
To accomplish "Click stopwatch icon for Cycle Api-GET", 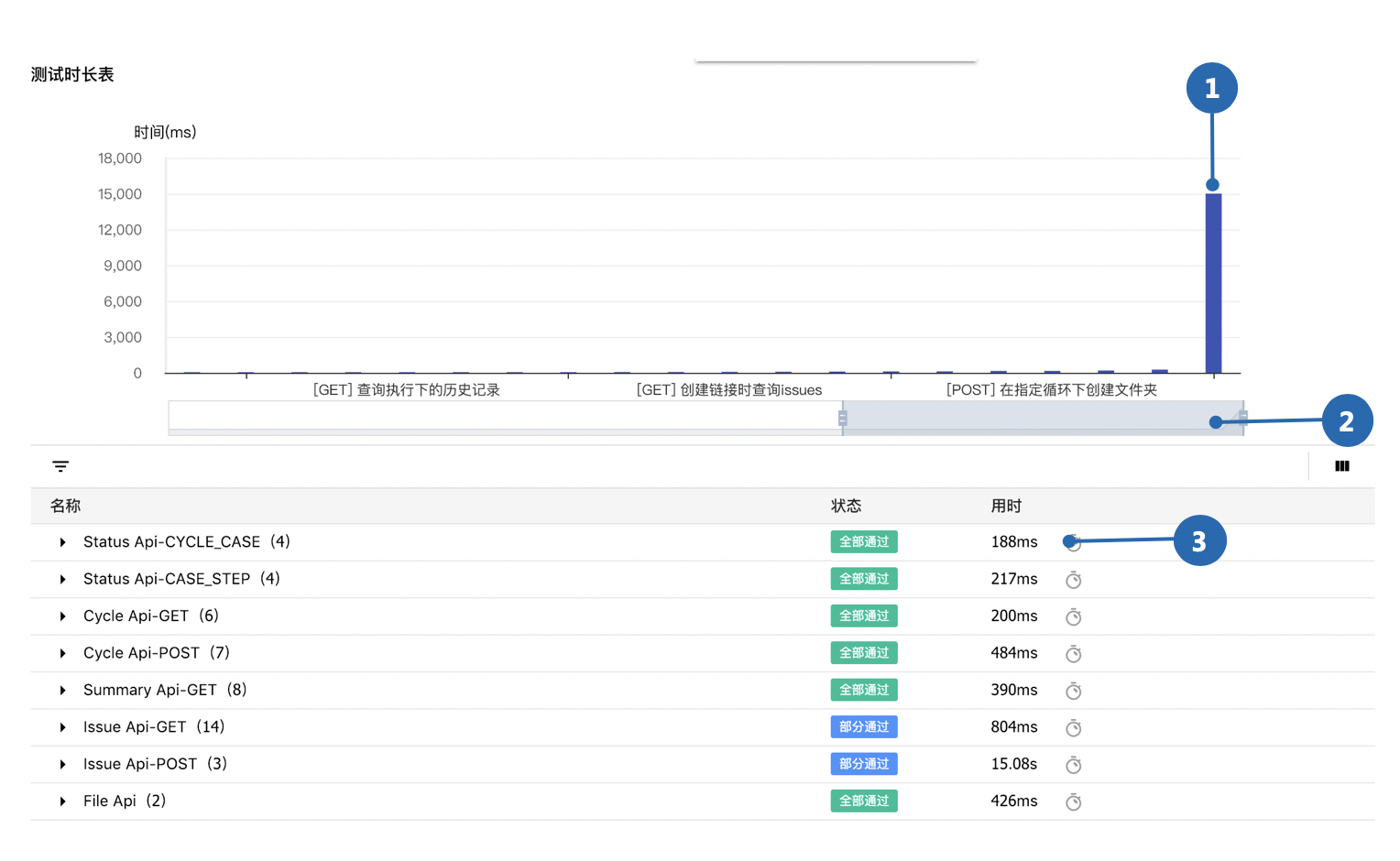I will [x=1074, y=616].
